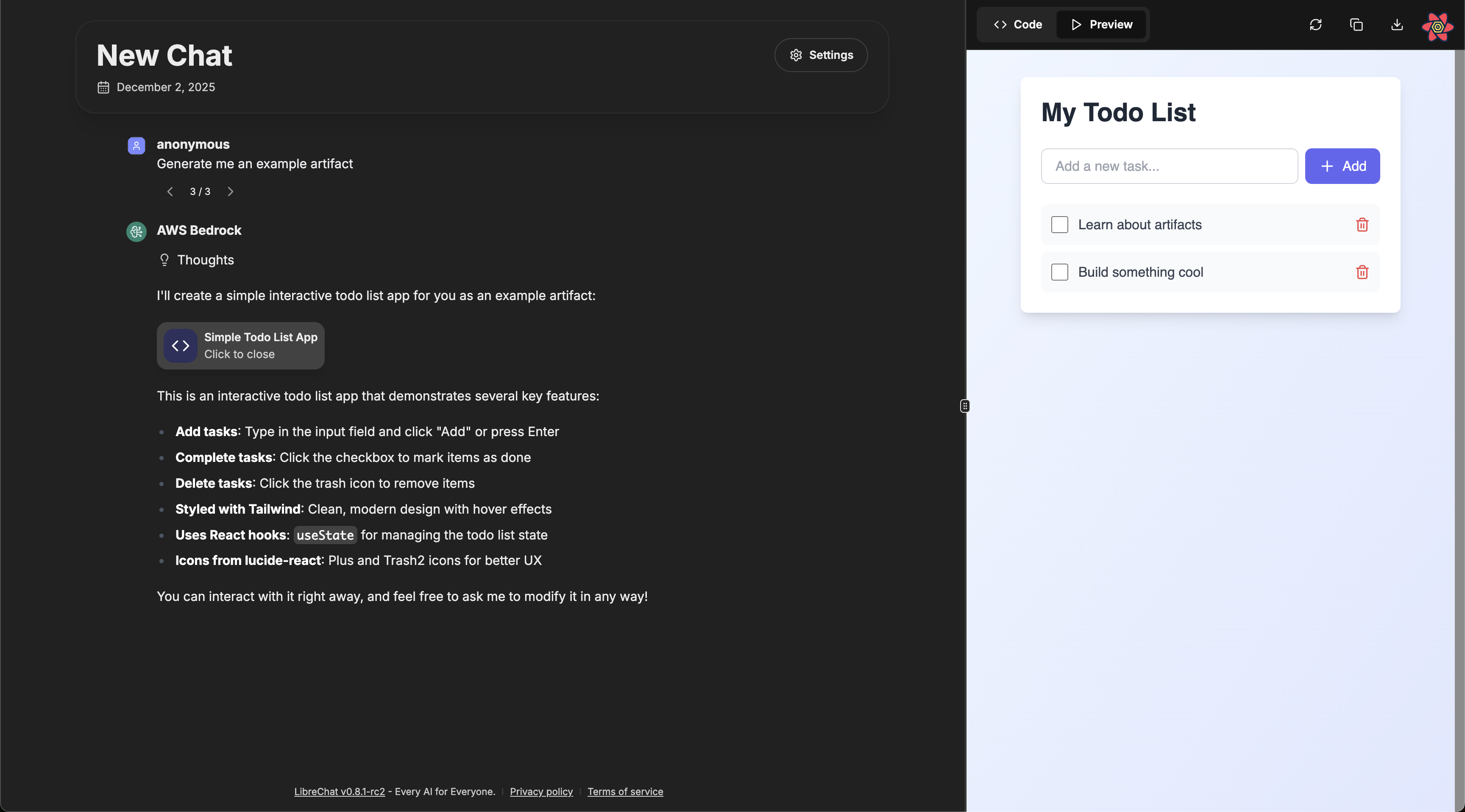This screenshot has width=1465, height=812.
Task: Go to next message version
Action: point(230,192)
